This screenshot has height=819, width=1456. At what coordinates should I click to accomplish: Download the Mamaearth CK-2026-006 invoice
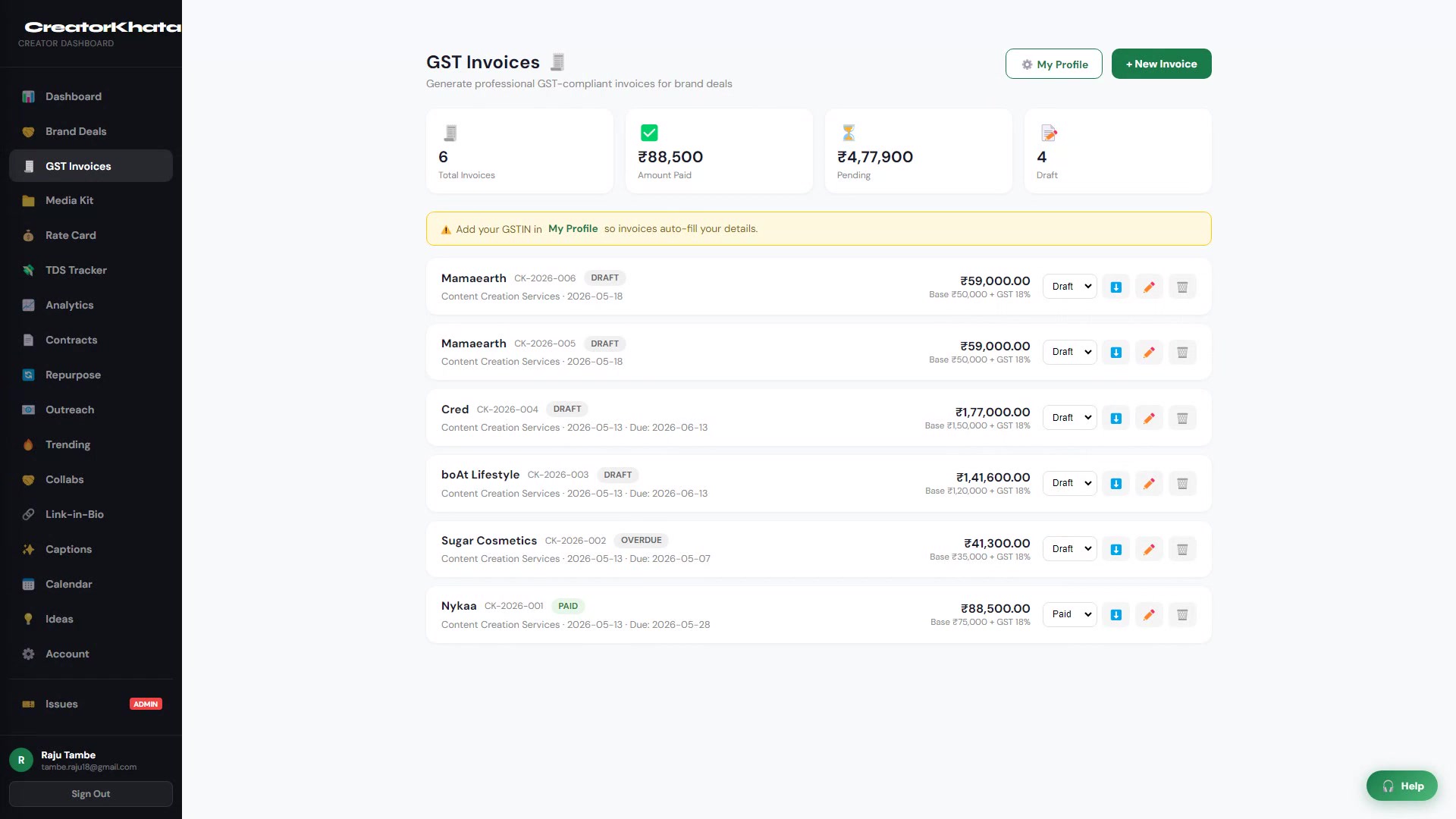[1116, 287]
